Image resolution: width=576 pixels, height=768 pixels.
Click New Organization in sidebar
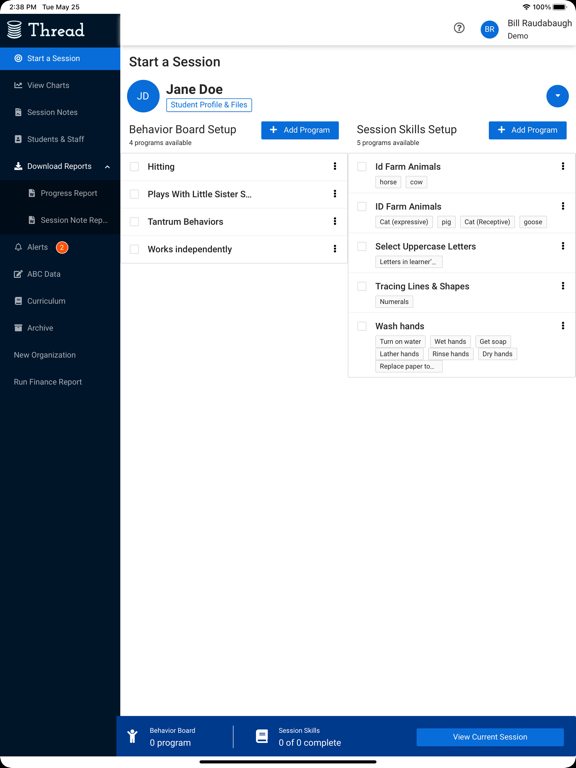click(60, 355)
